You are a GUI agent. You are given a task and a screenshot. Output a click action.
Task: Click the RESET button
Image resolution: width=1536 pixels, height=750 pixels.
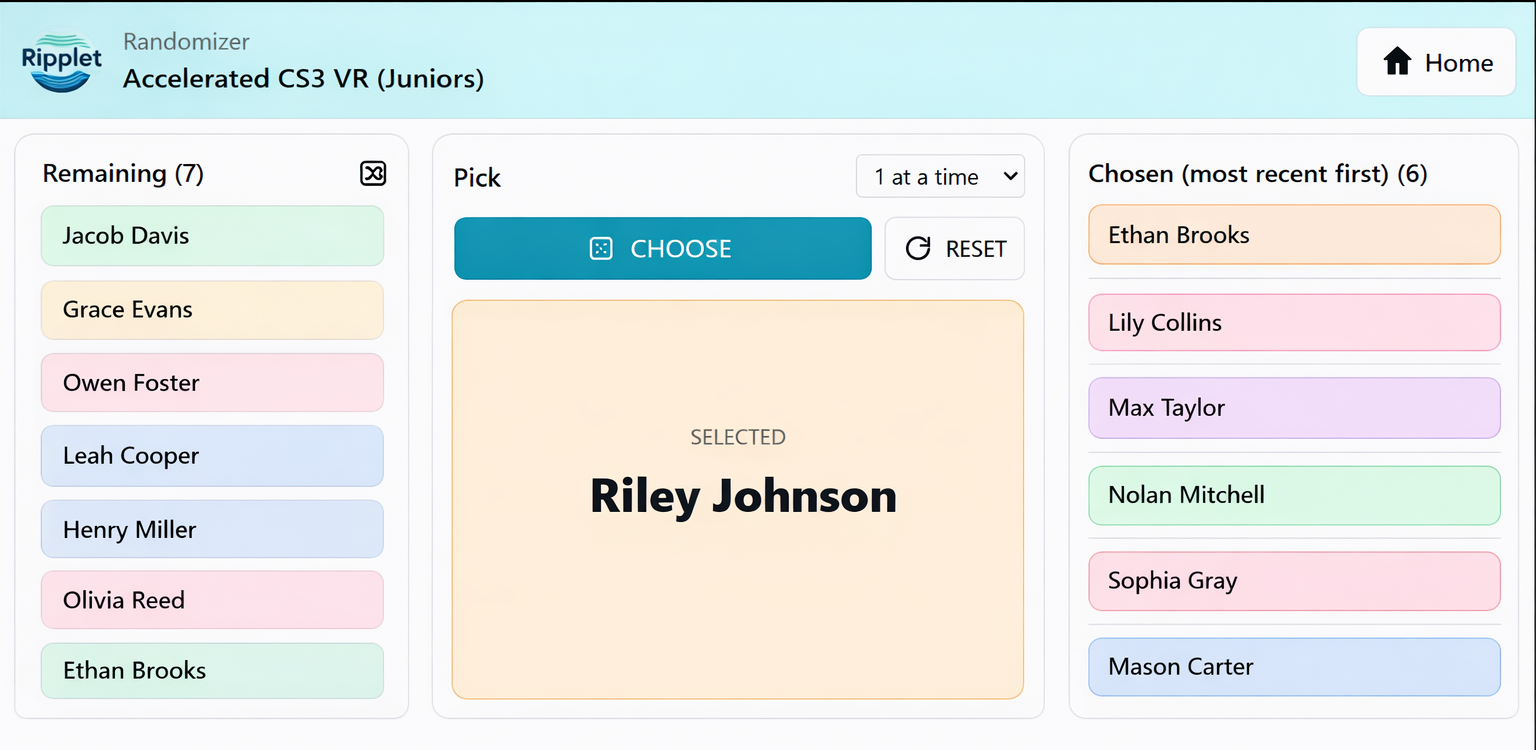(x=954, y=248)
